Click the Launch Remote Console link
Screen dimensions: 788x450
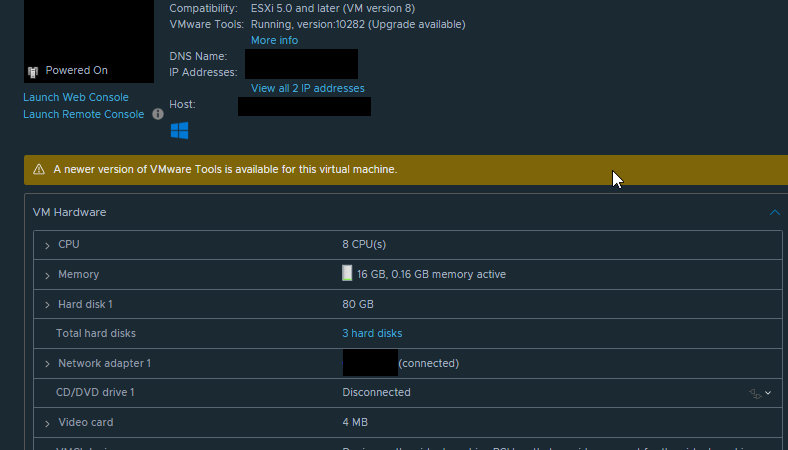click(x=84, y=114)
